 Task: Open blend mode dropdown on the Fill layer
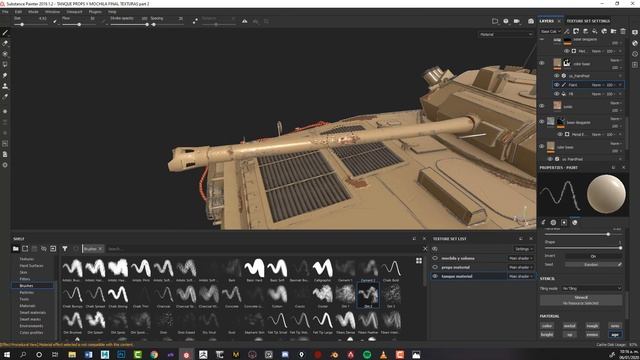click(x=598, y=94)
